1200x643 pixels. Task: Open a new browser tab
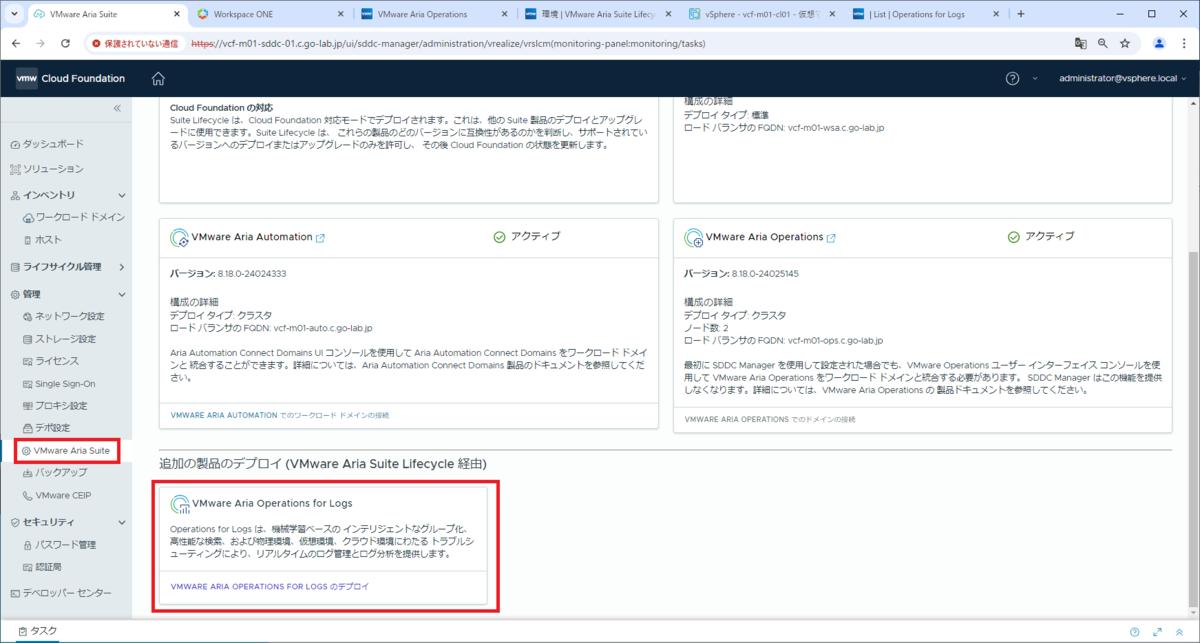(x=1020, y=14)
